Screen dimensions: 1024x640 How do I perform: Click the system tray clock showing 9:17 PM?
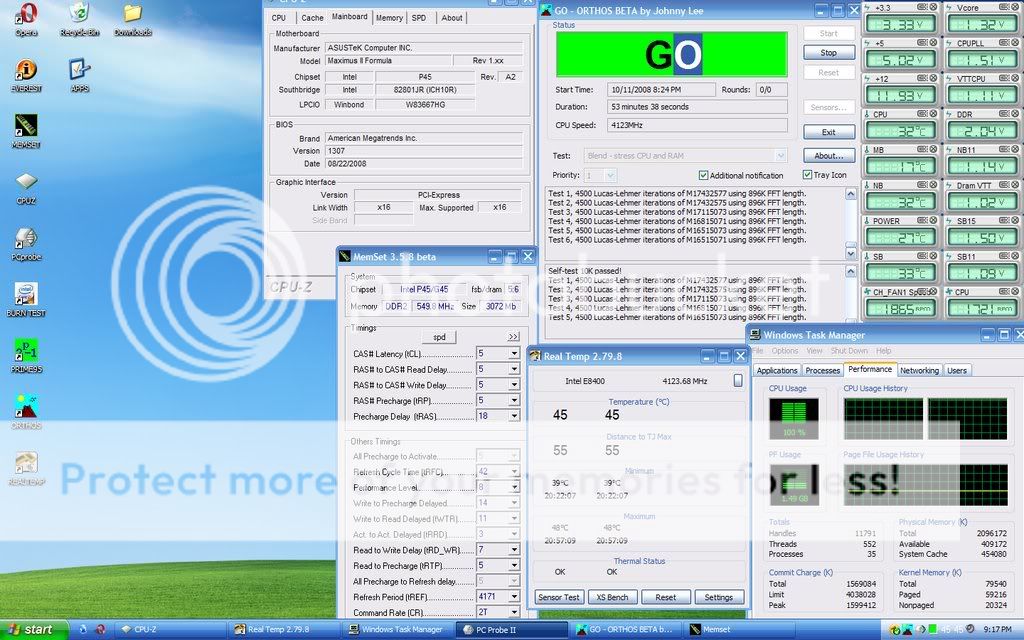(997, 630)
